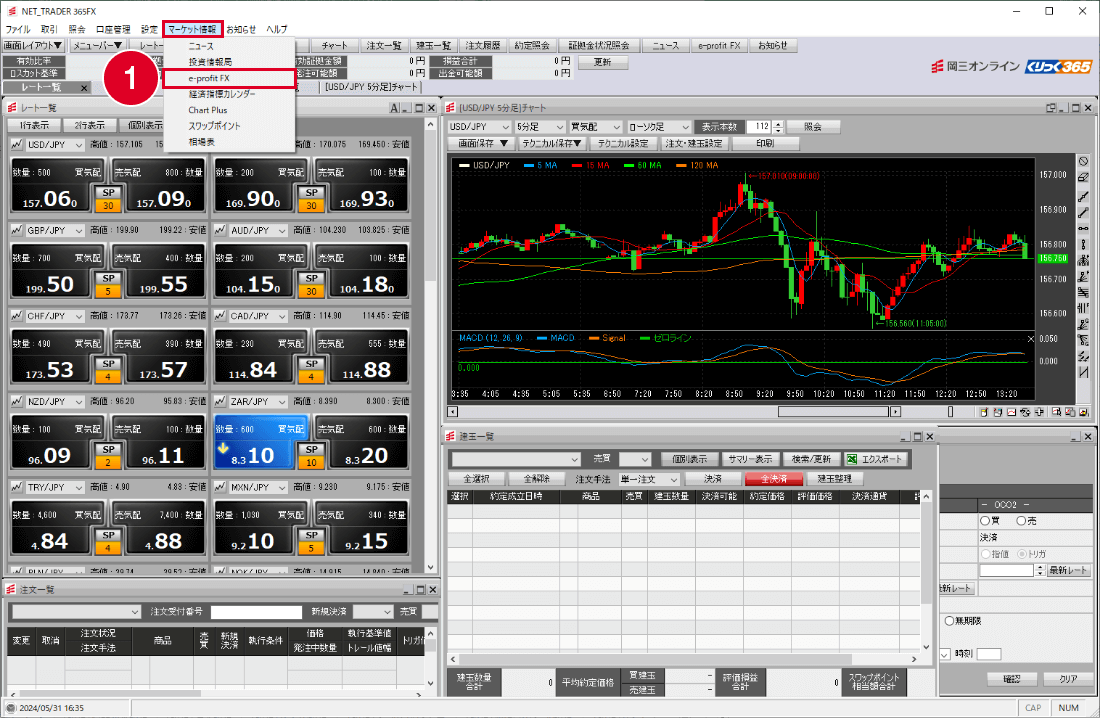Select the trendline drawing tool
The image size is (1100, 718).
(1083, 197)
